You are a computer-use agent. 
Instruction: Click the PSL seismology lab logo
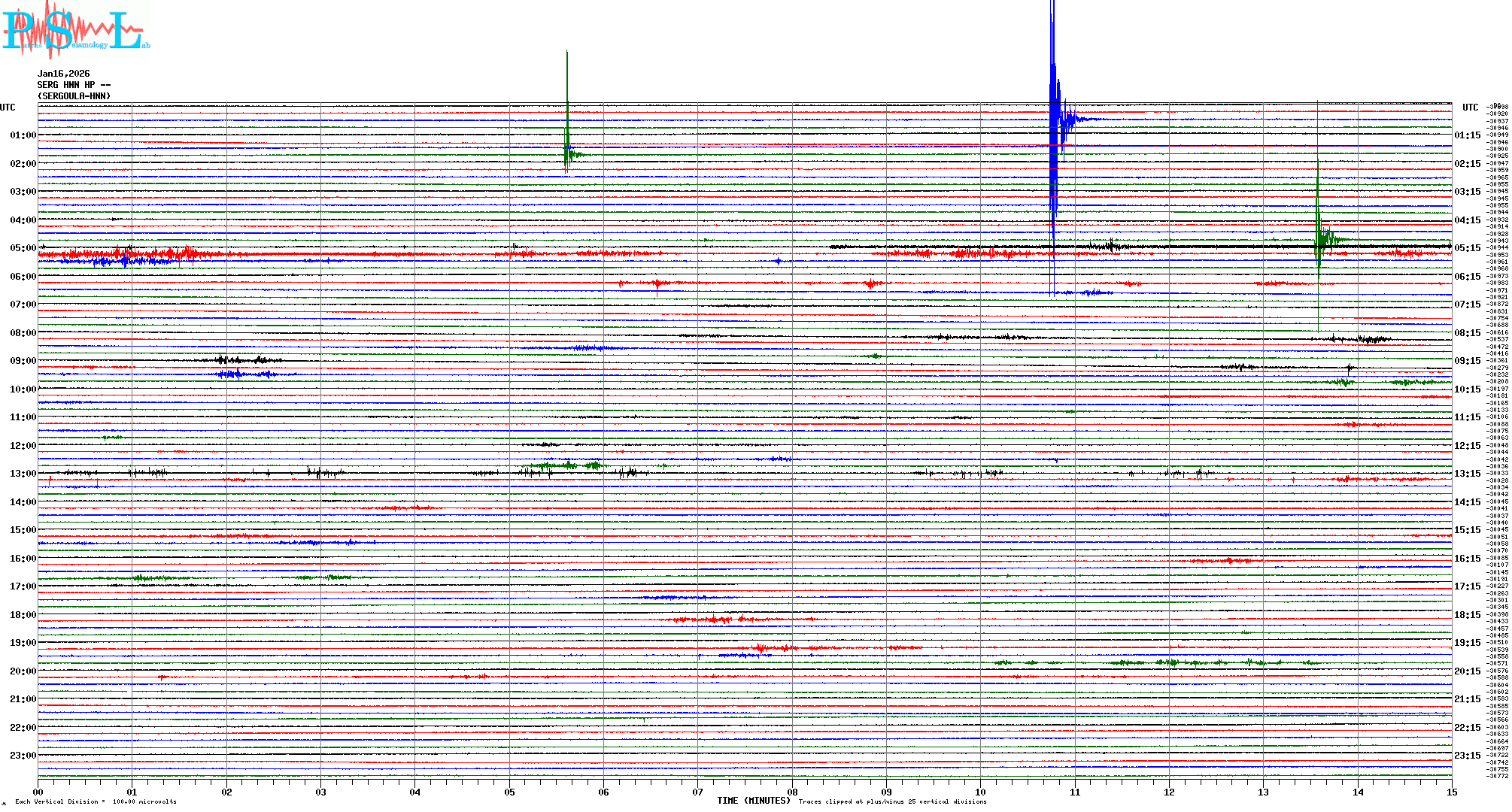[x=75, y=30]
